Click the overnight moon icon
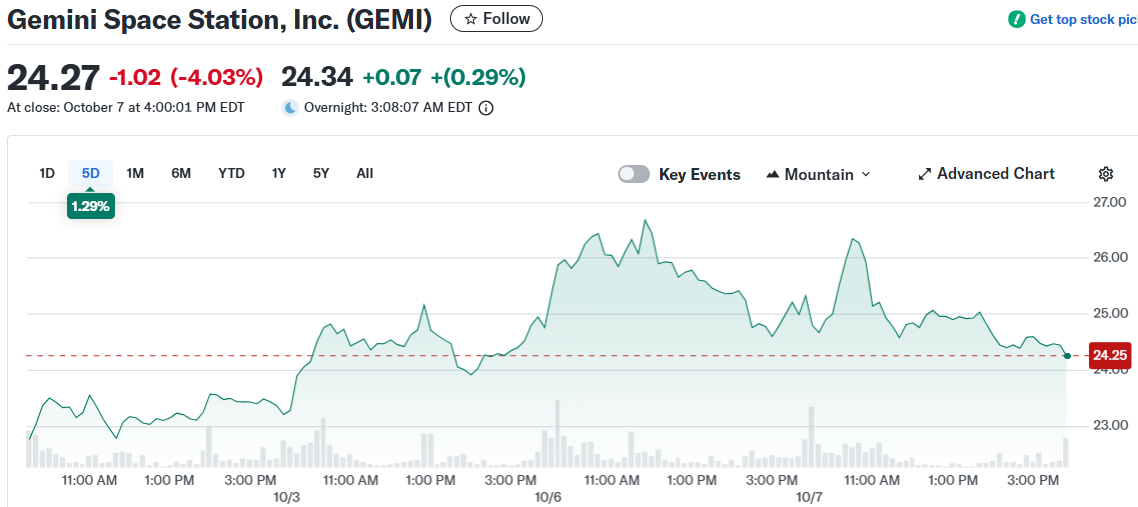1138x507 pixels. click(x=290, y=108)
